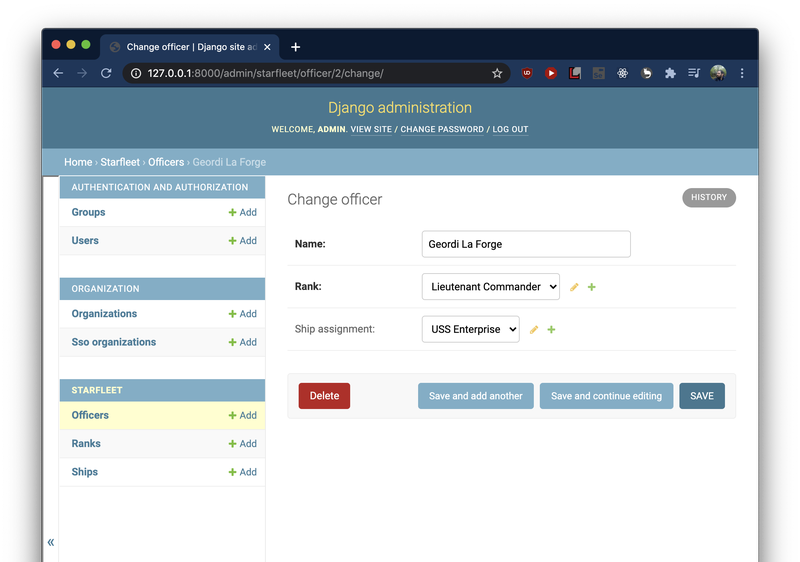Open Ranks in the sidebar

coord(86,444)
